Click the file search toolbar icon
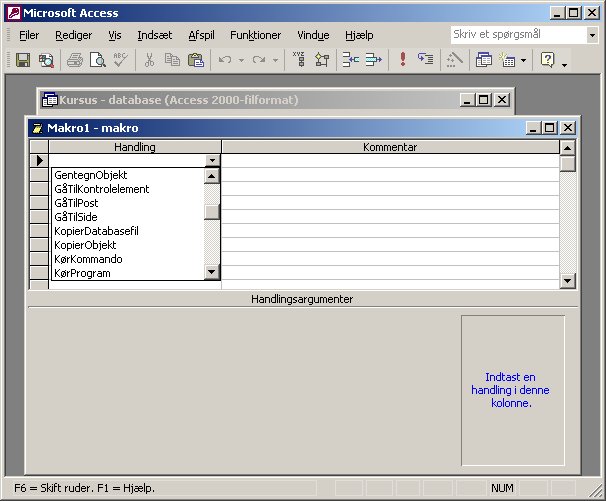Screen dimensions: 606x501 pyautogui.click(x=46, y=60)
